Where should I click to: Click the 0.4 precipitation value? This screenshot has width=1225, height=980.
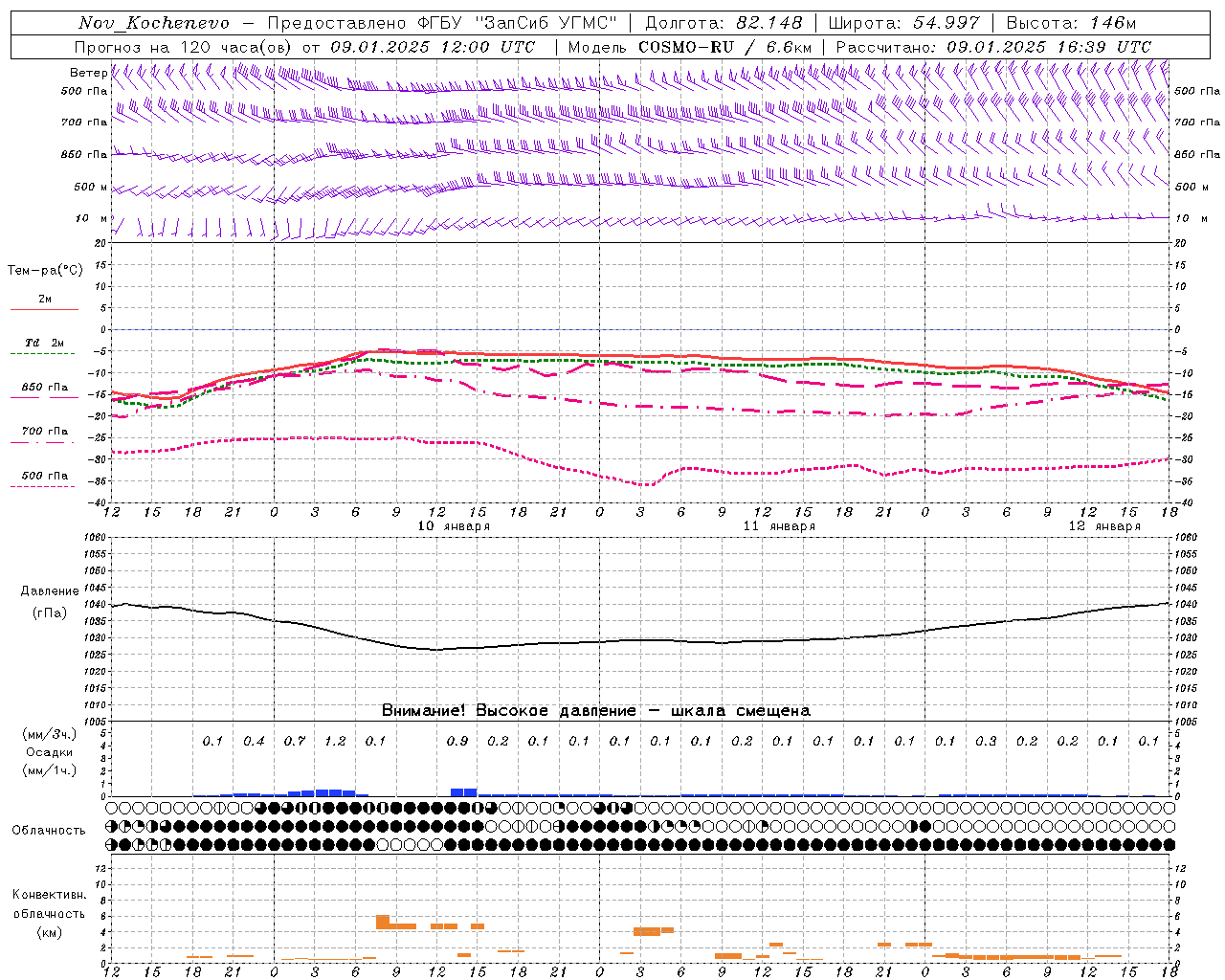point(254,741)
